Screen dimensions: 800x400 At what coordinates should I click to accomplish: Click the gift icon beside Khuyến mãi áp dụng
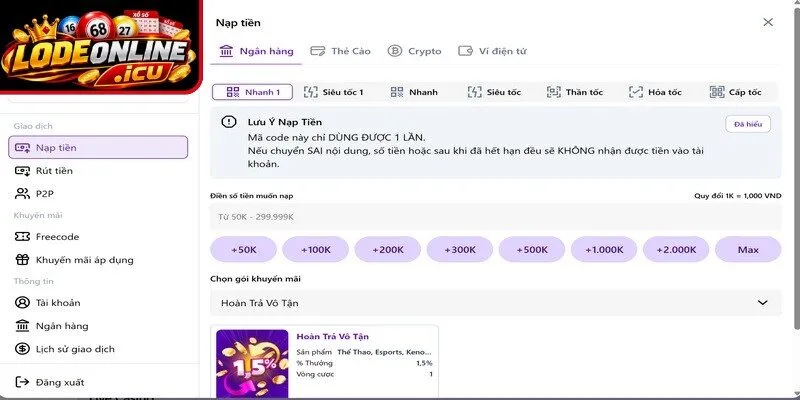coord(22,260)
